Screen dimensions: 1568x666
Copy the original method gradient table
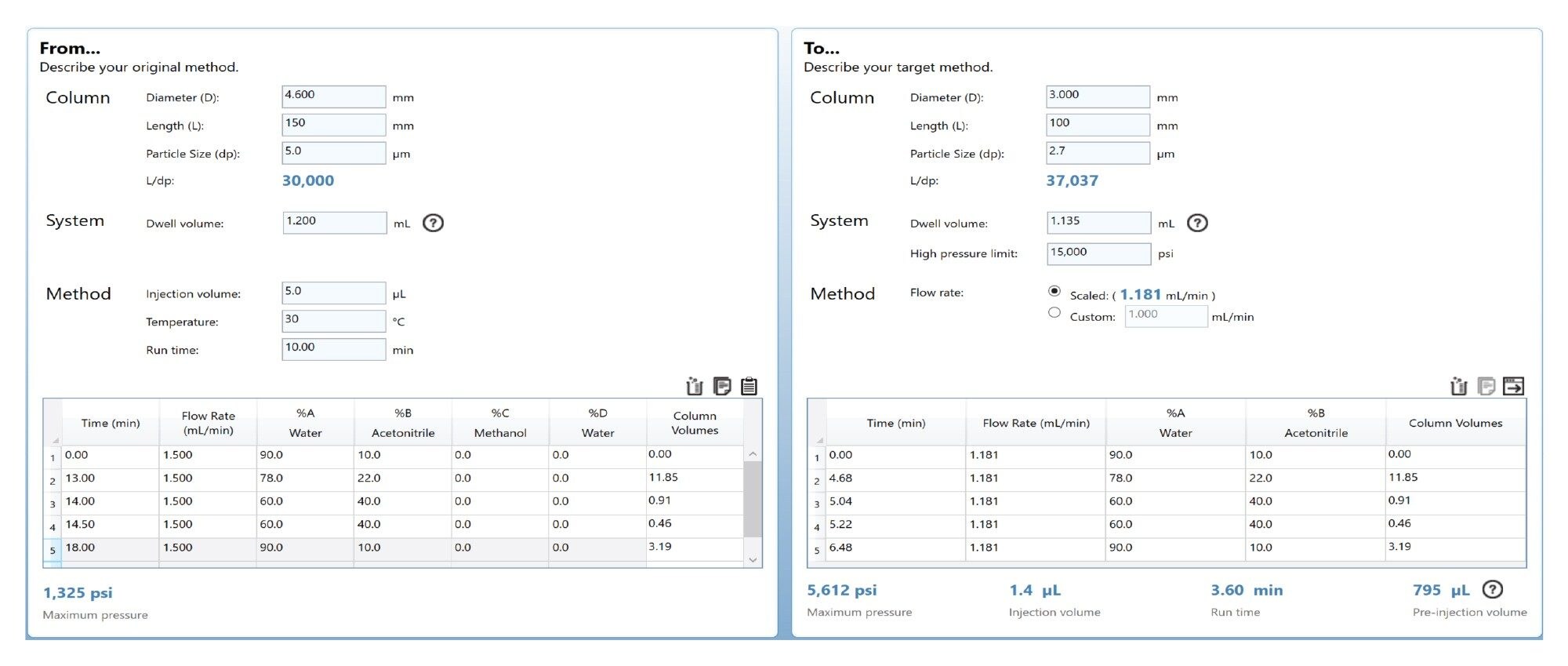tap(722, 386)
